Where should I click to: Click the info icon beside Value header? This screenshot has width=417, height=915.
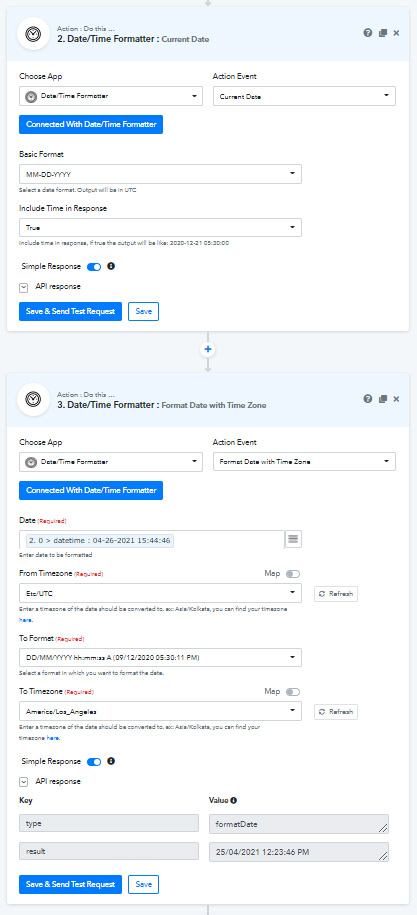click(233, 801)
